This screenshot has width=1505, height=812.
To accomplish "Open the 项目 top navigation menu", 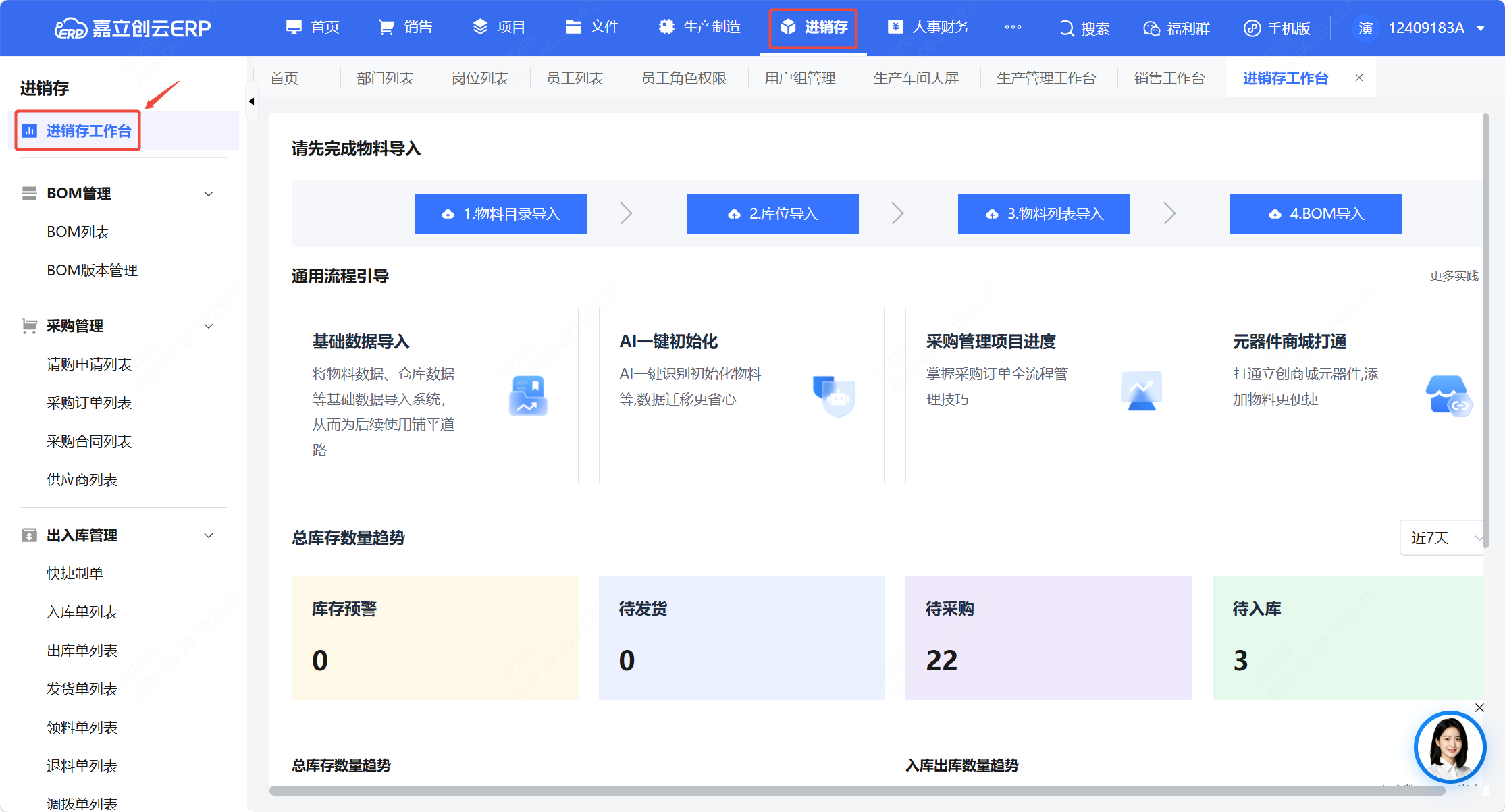I will point(499,27).
